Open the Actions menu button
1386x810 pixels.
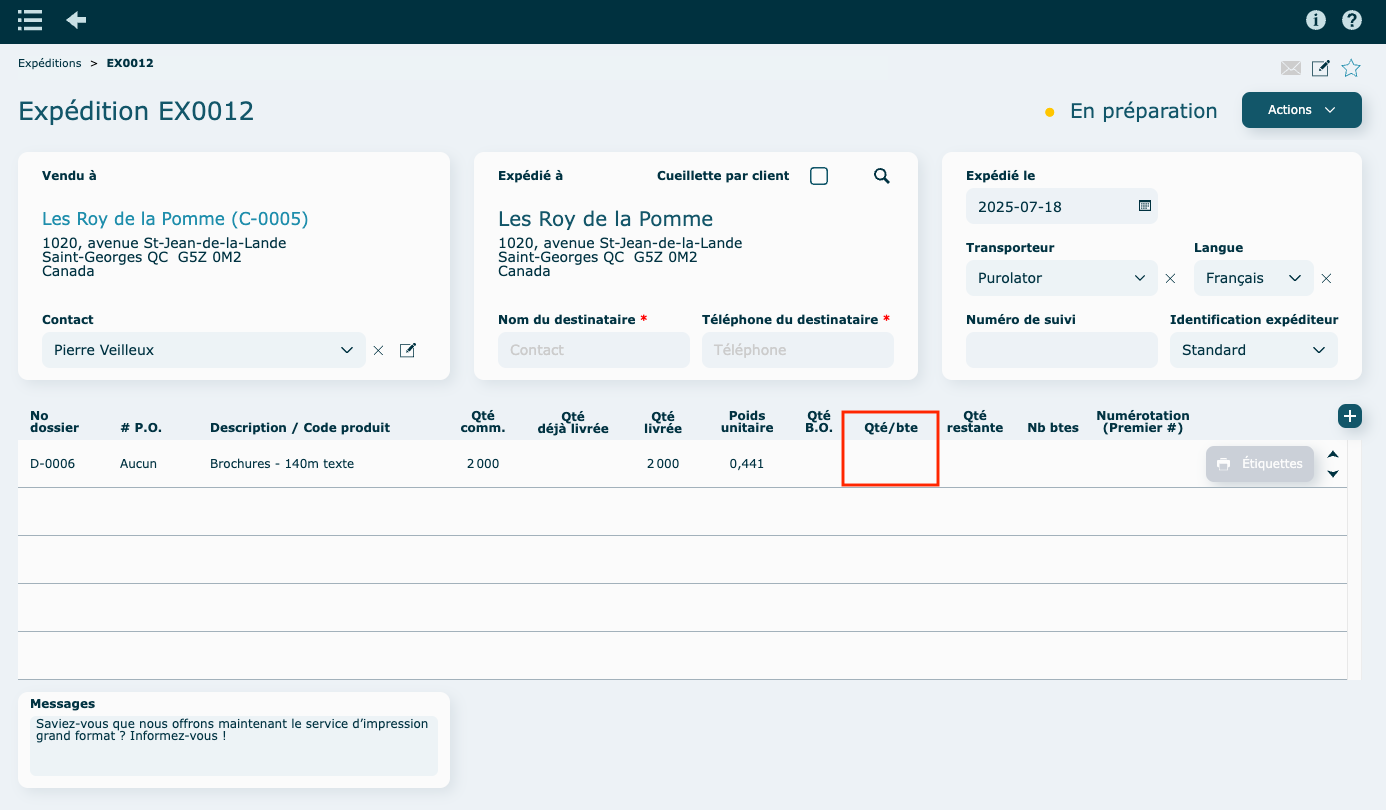tap(1301, 110)
